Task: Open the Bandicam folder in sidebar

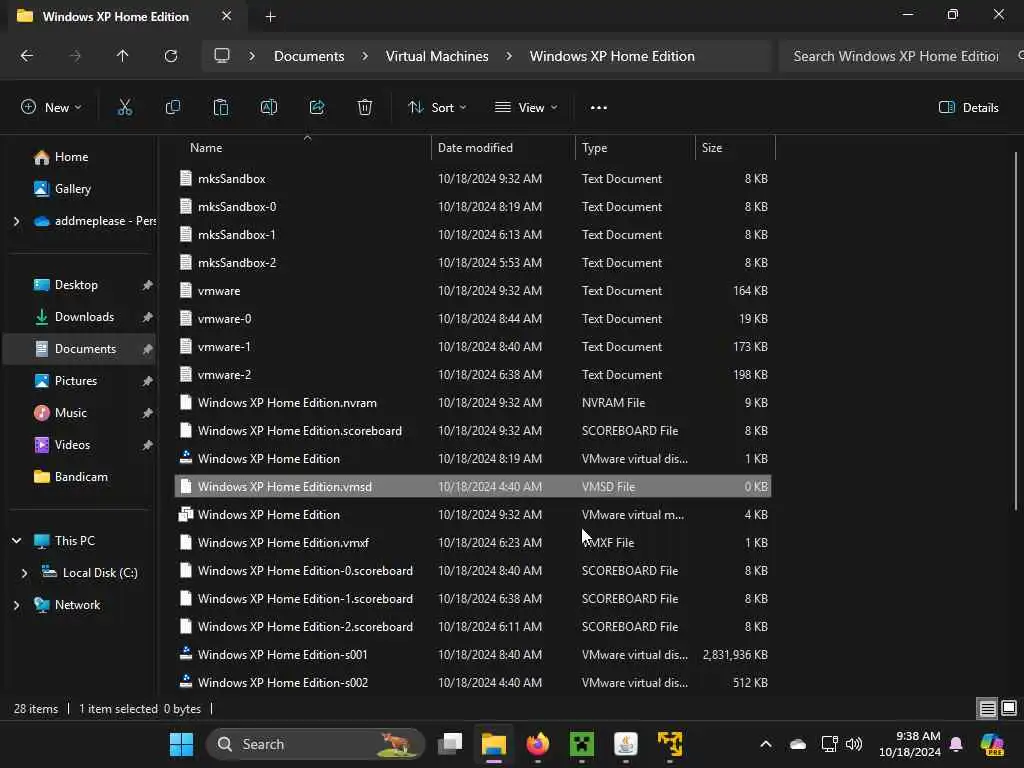Action: 80,477
